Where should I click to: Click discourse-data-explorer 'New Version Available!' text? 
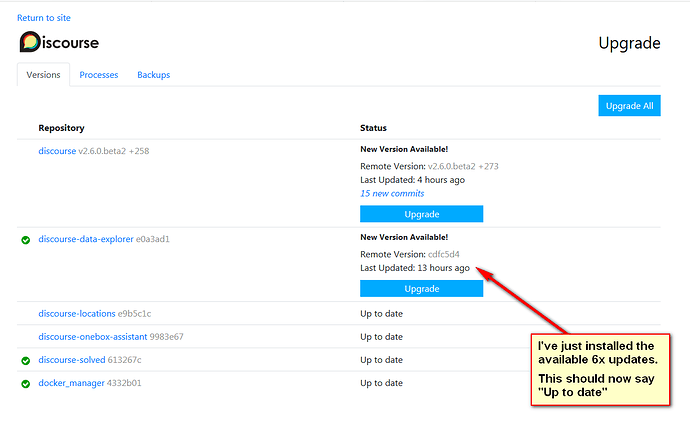pyautogui.click(x=404, y=237)
